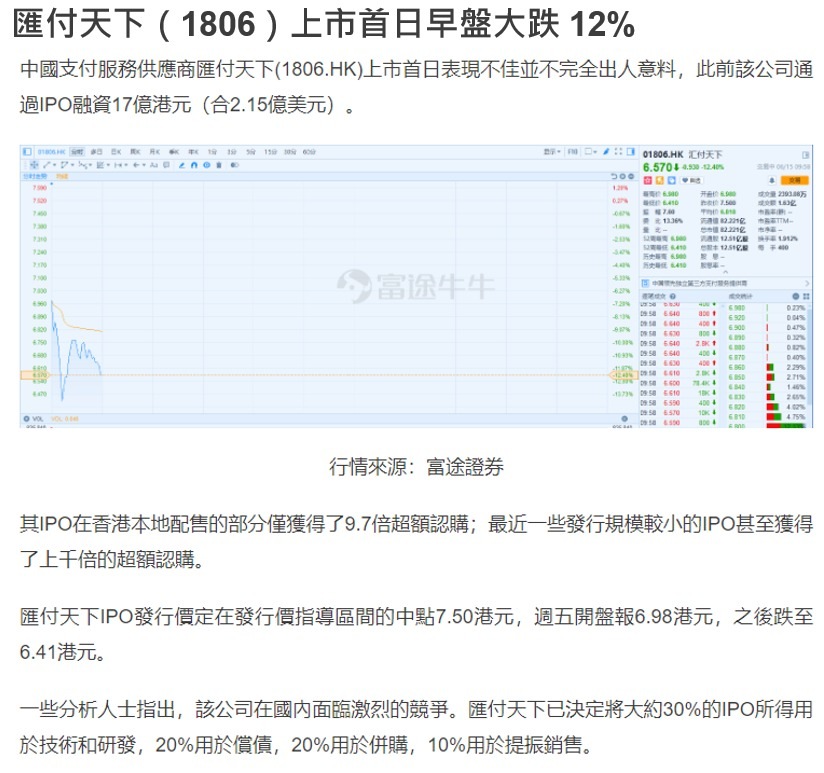Enter fullscreen mode for the chart
Screen dimensions: 824x773
618,152
